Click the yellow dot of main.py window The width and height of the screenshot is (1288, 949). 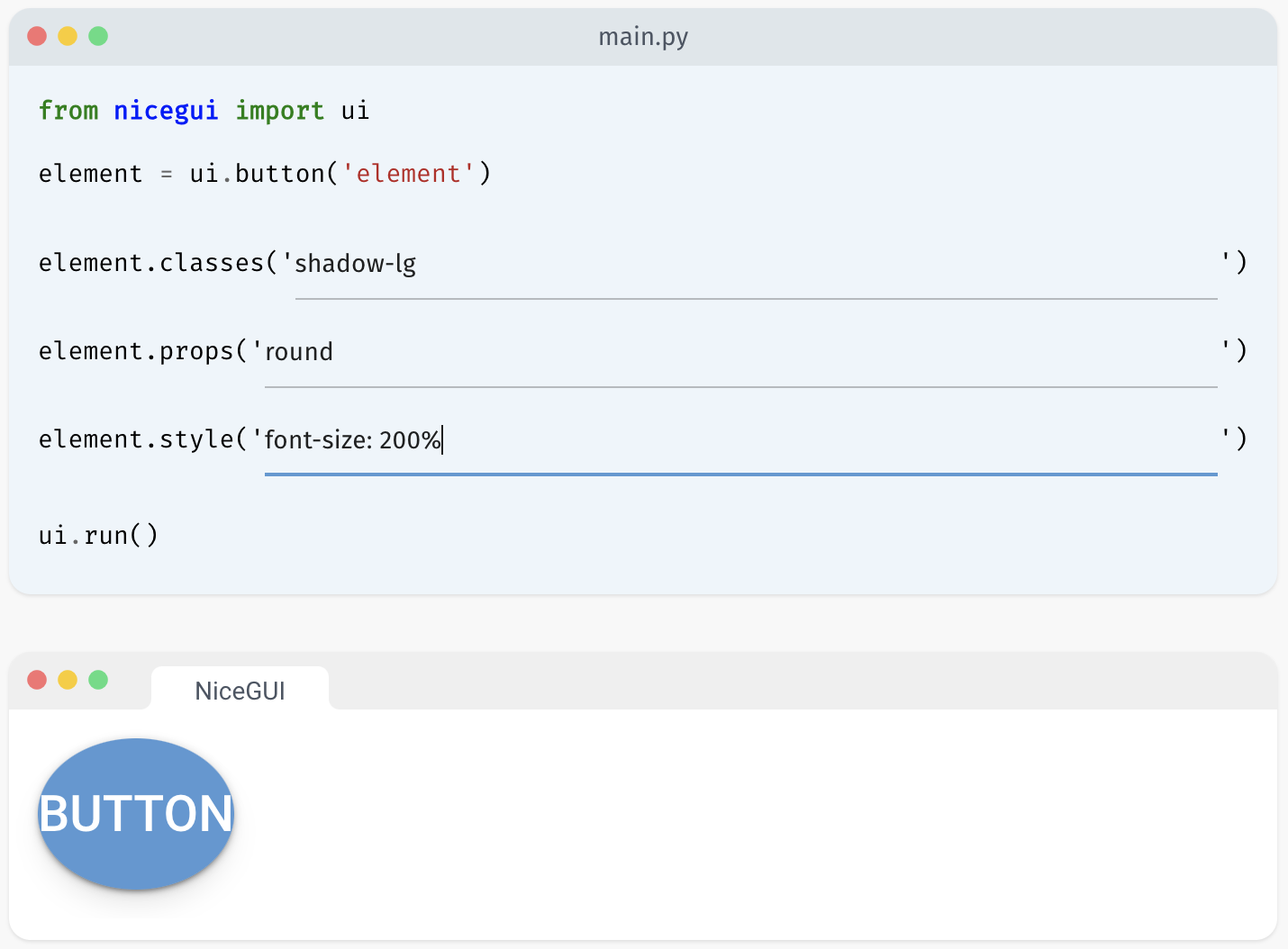[68, 36]
